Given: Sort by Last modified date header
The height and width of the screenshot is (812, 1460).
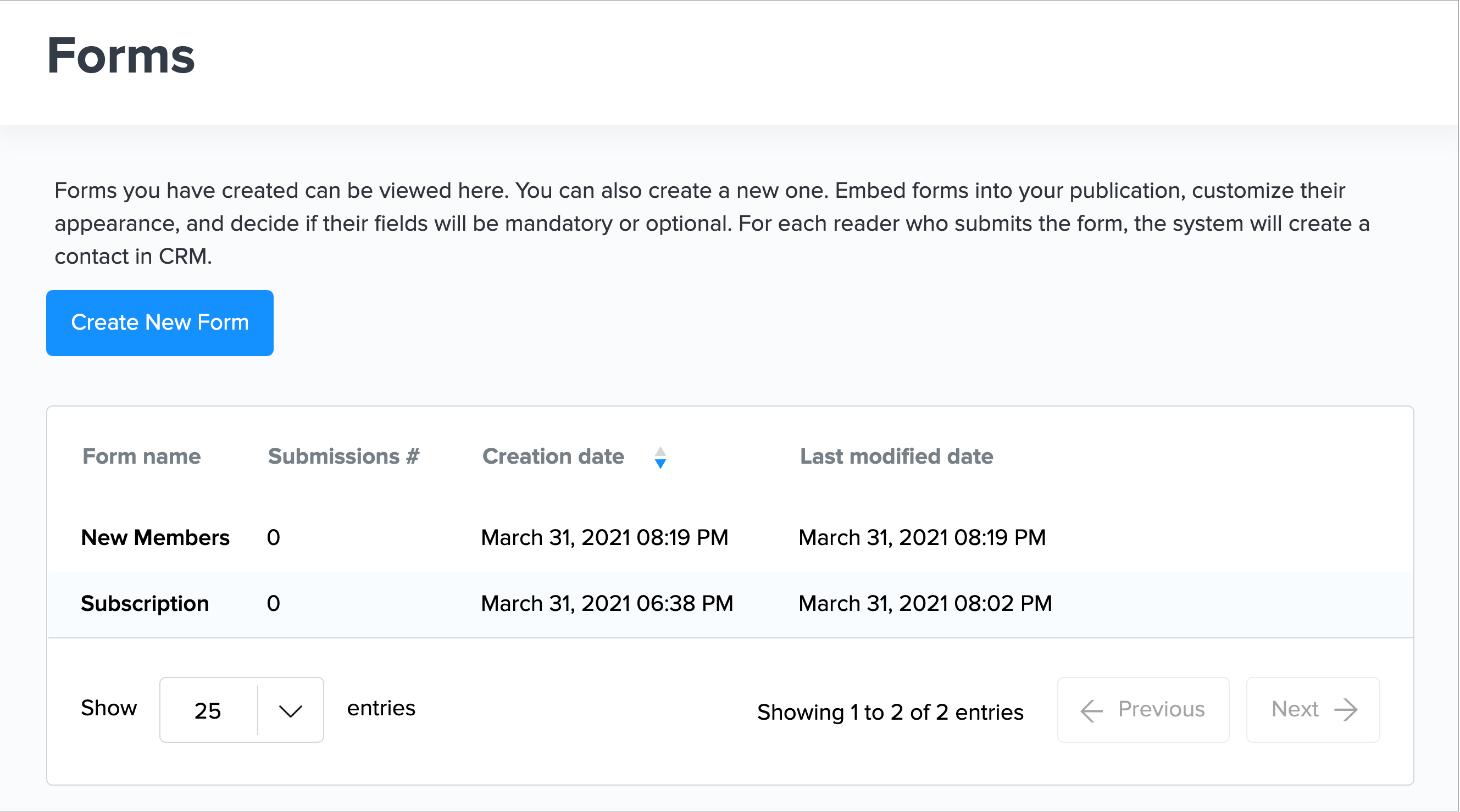Looking at the screenshot, I should pos(897,457).
